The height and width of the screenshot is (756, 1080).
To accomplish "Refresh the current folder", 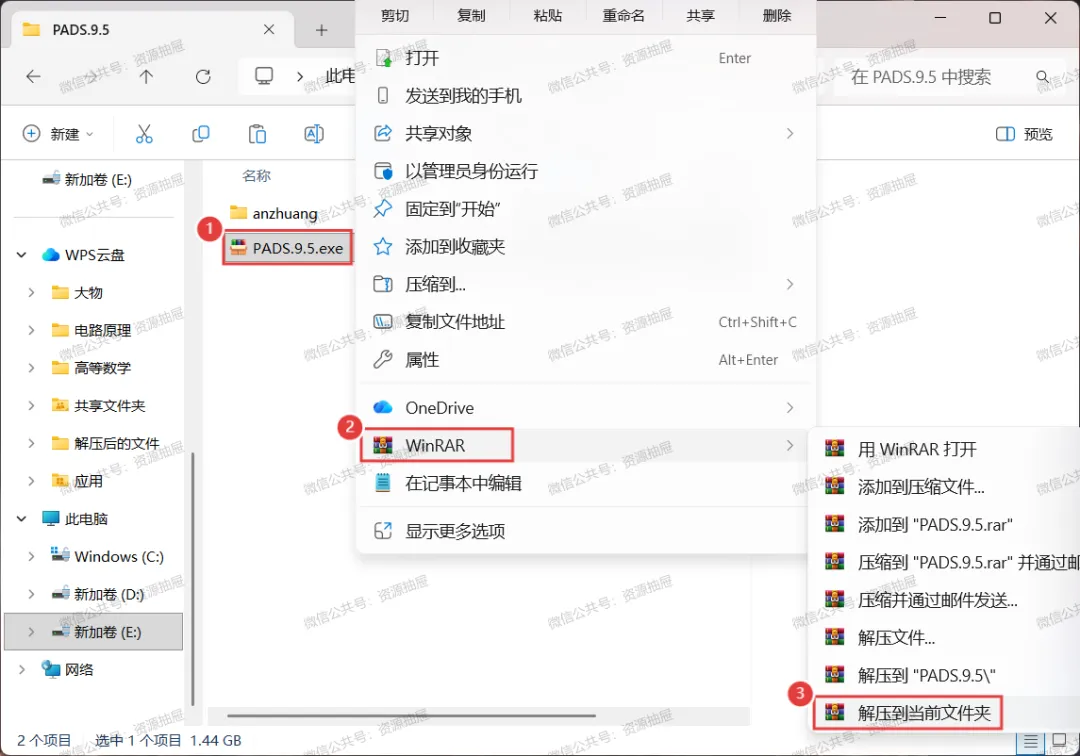I will point(203,76).
